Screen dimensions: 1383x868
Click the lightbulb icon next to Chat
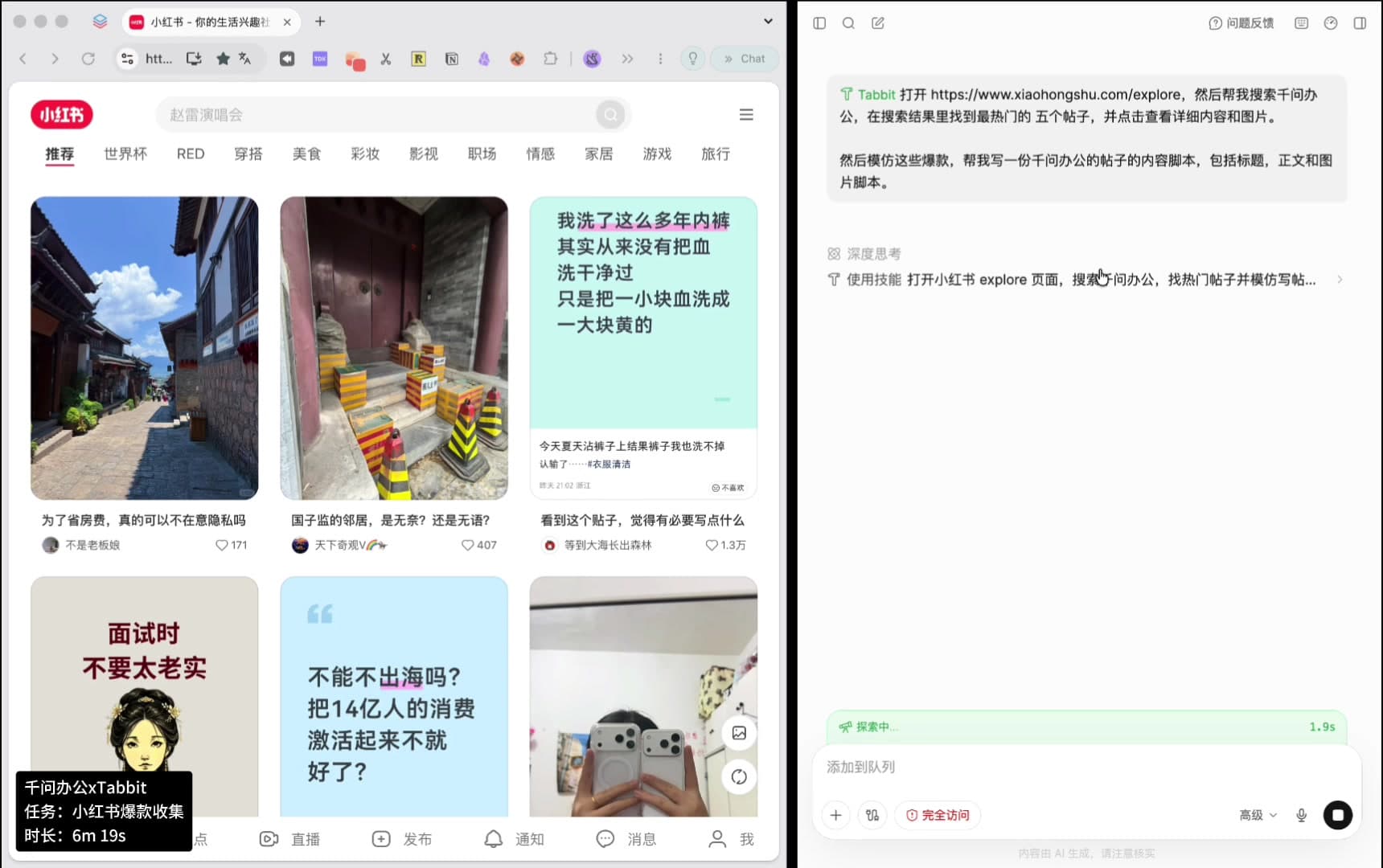692,59
